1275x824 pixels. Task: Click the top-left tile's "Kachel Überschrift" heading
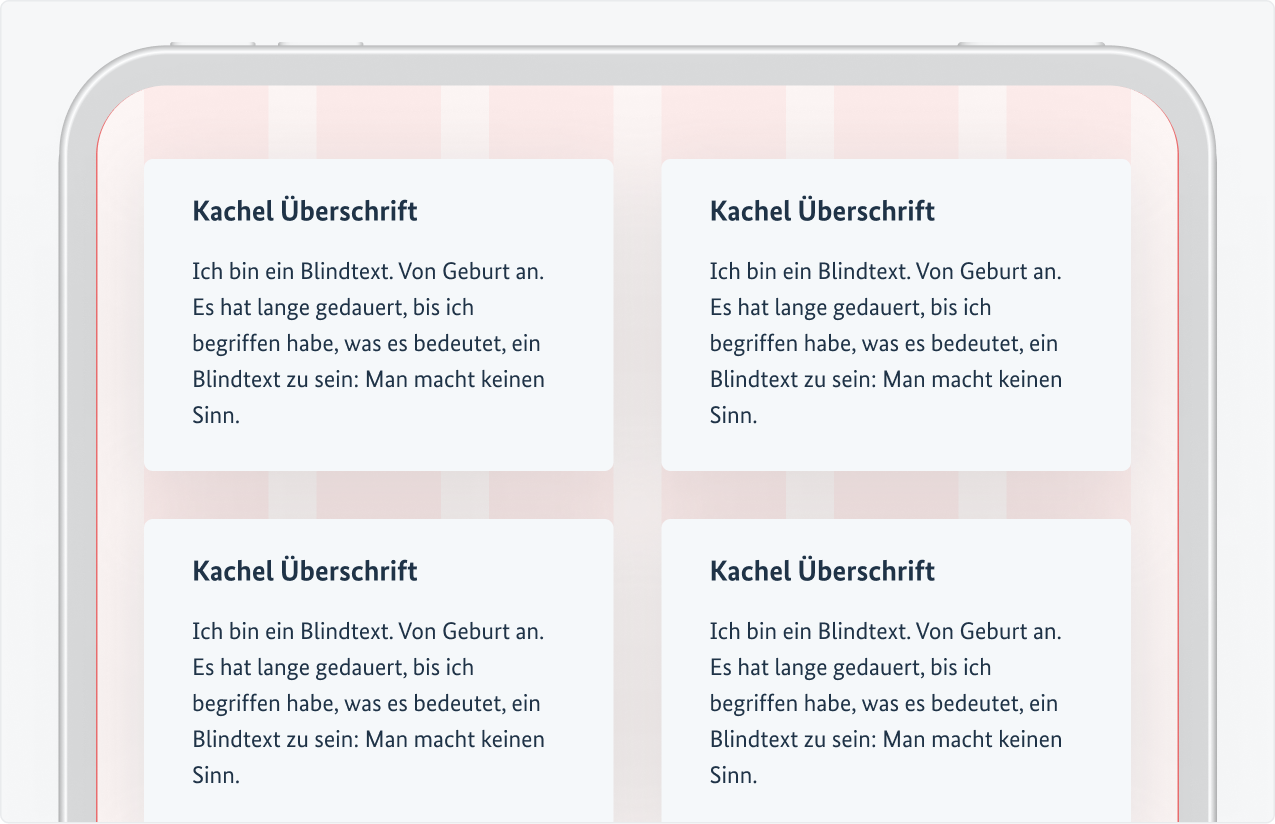coord(305,212)
